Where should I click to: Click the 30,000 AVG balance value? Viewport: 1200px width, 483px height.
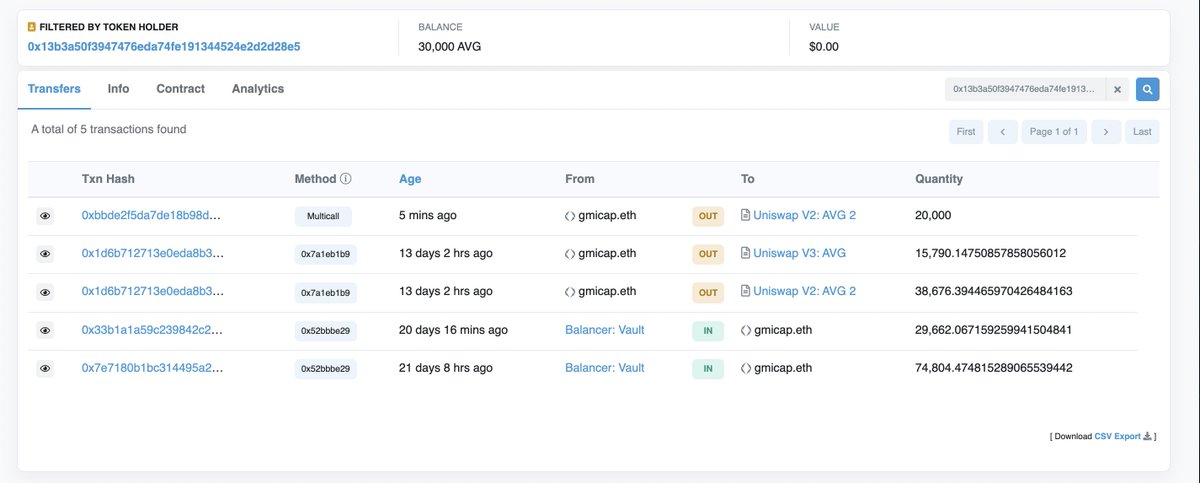tap(450, 47)
